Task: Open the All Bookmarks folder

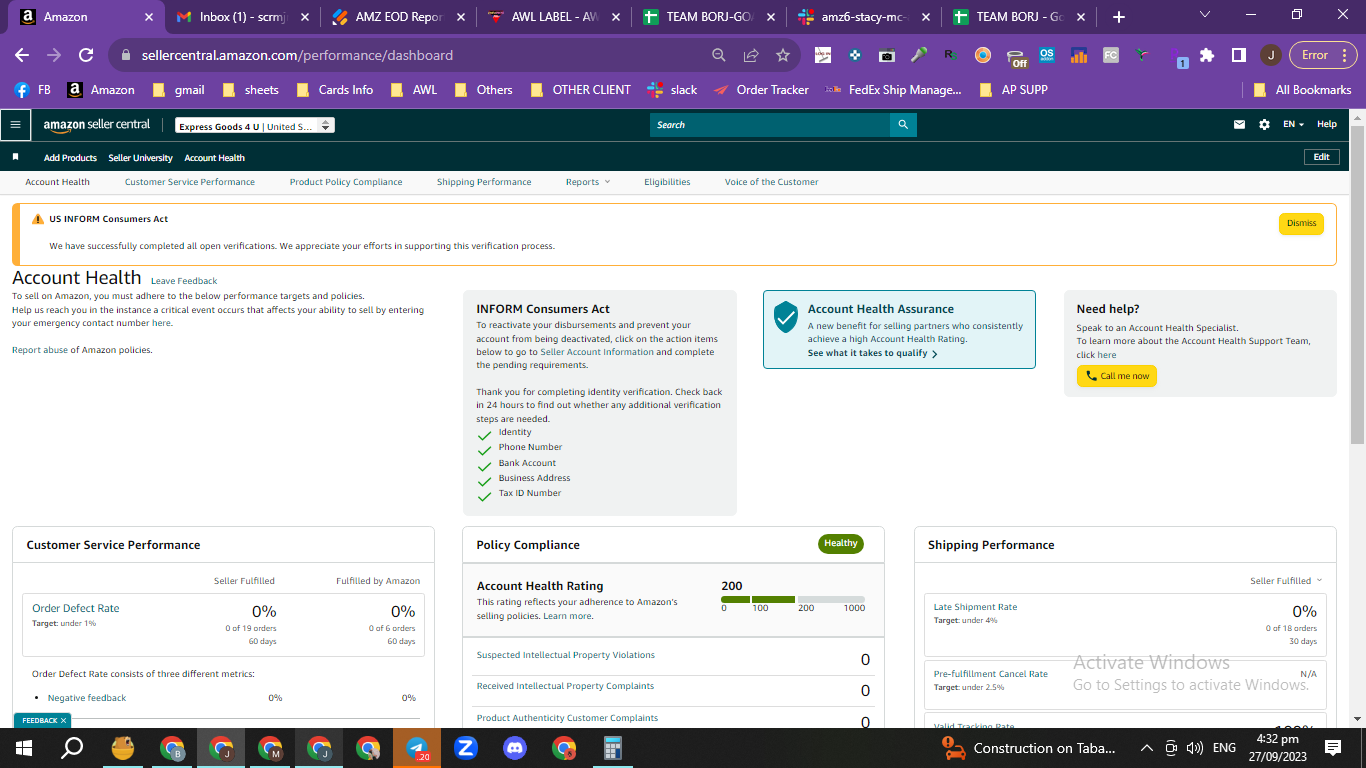Action: click(1303, 90)
